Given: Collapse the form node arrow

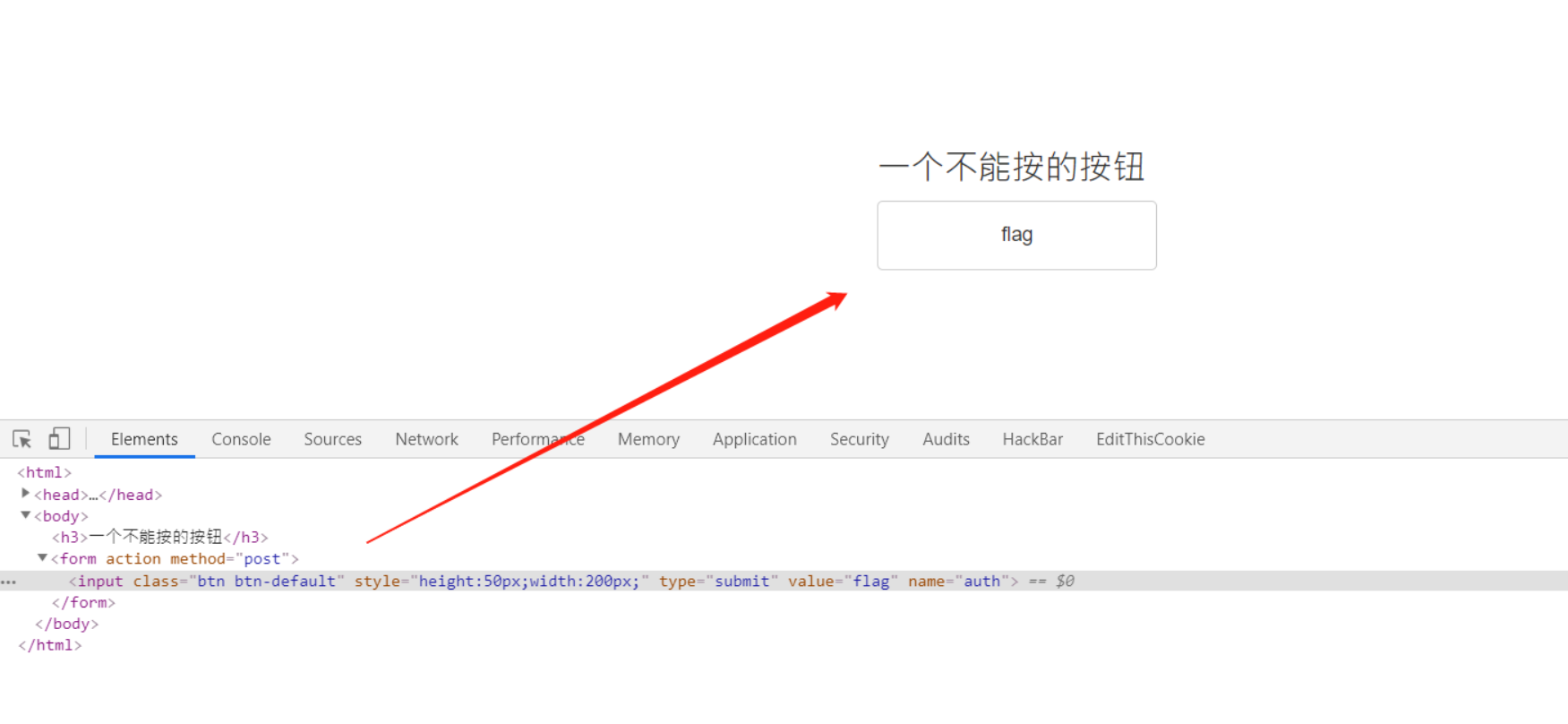Looking at the screenshot, I should [42, 558].
